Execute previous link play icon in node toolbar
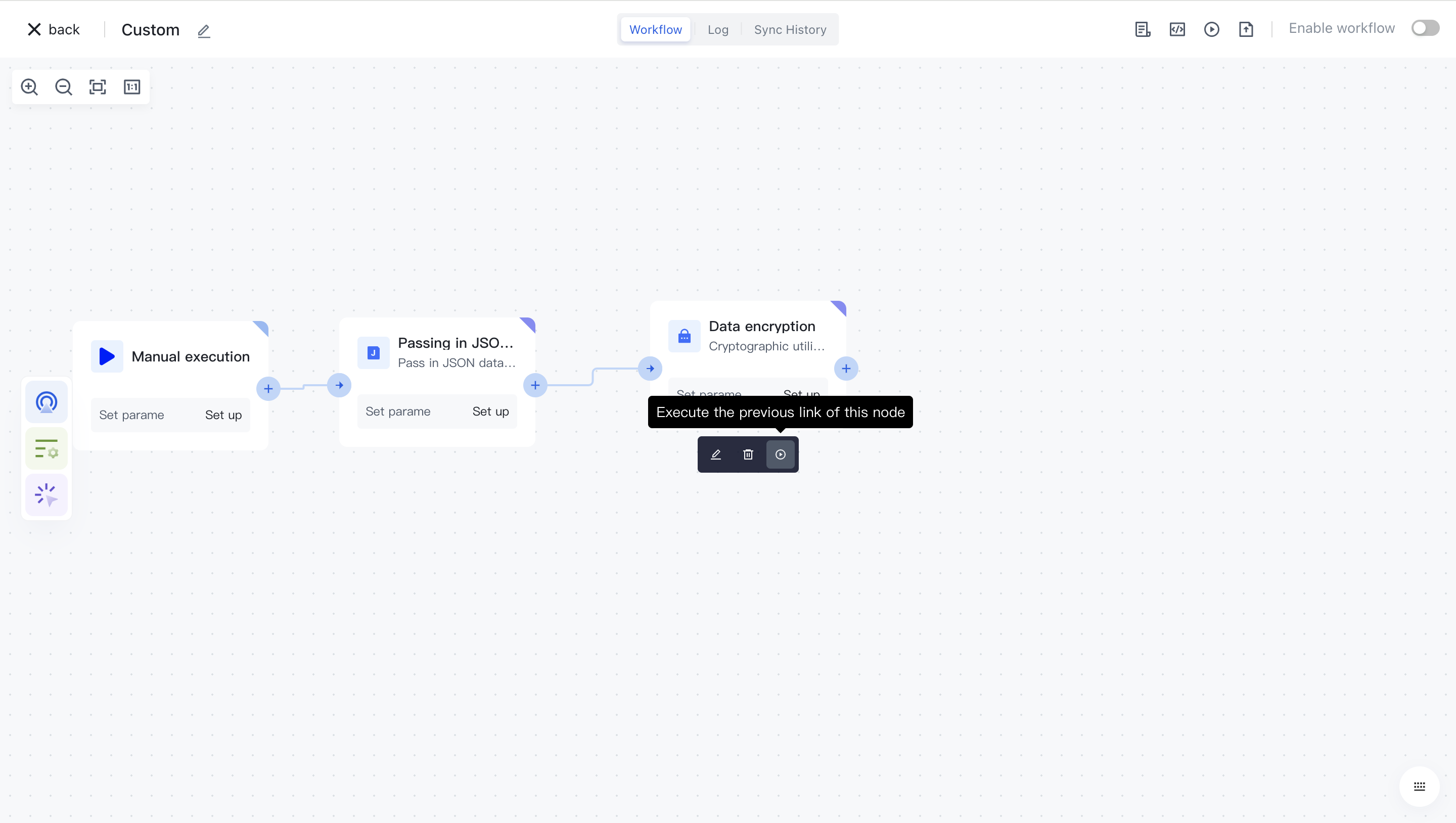The width and height of the screenshot is (1456, 823). (x=780, y=454)
